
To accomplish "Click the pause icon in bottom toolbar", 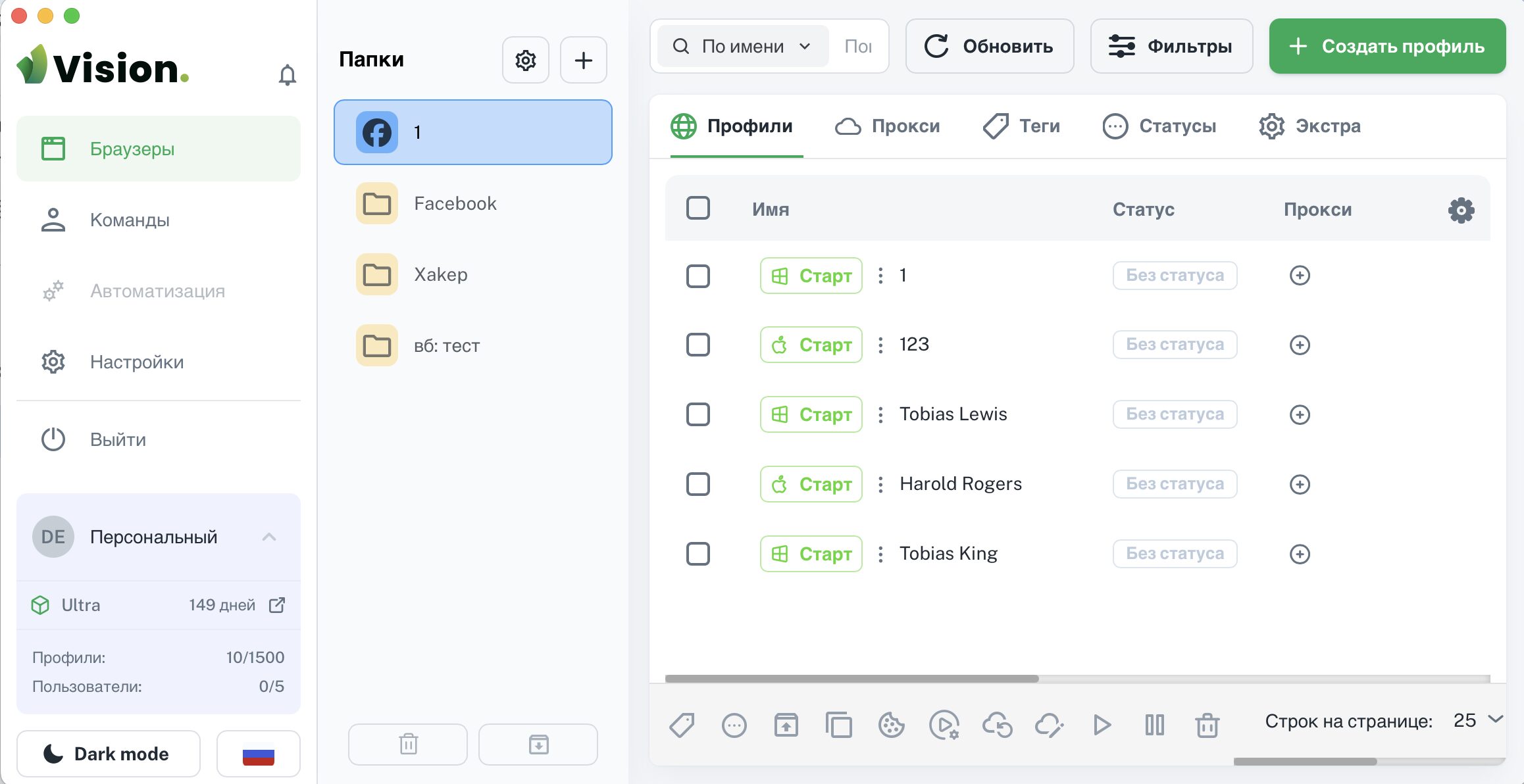I will pos(1154,725).
